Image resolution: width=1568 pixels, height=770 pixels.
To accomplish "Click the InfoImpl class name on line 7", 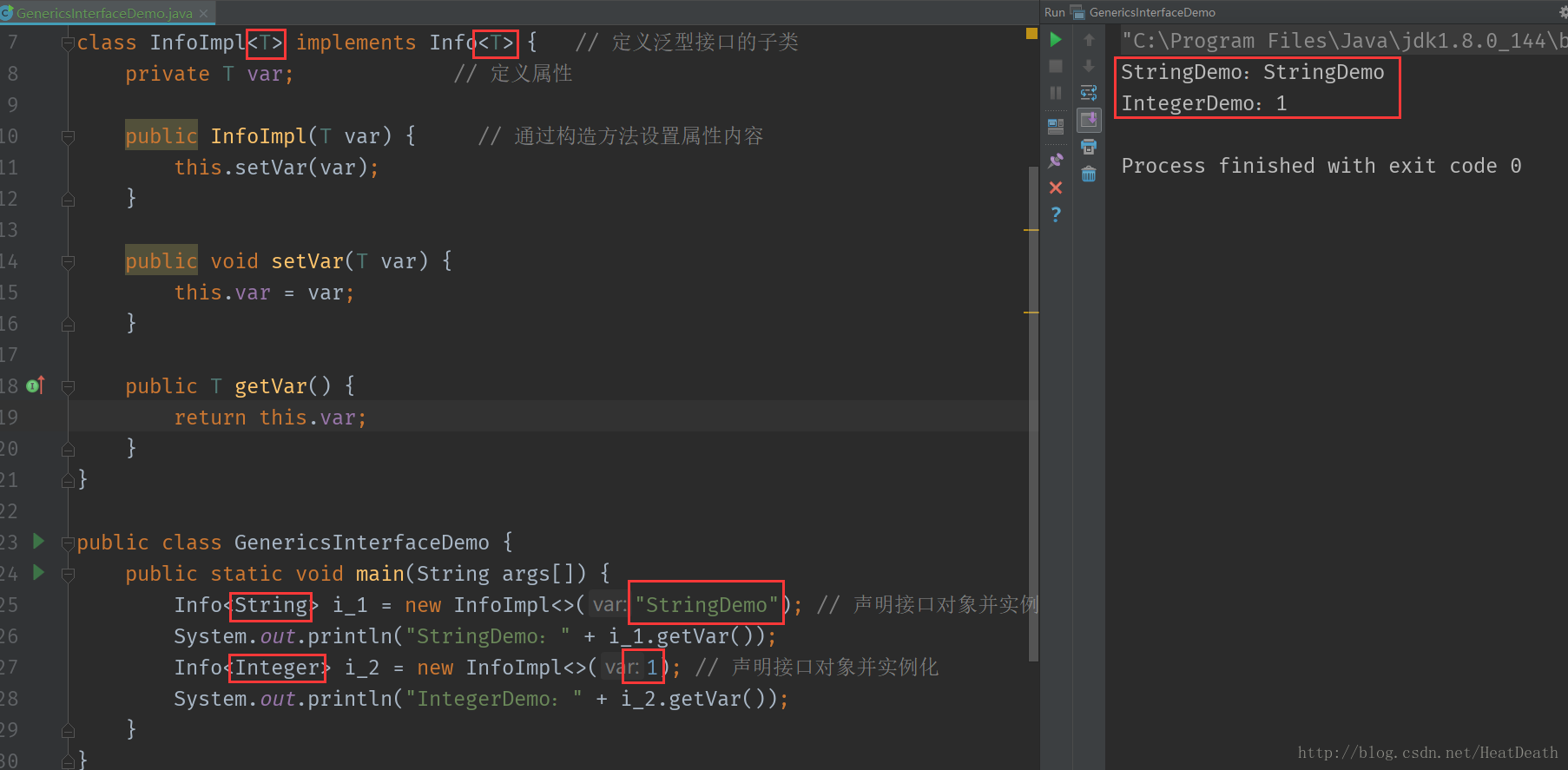I will tap(198, 43).
